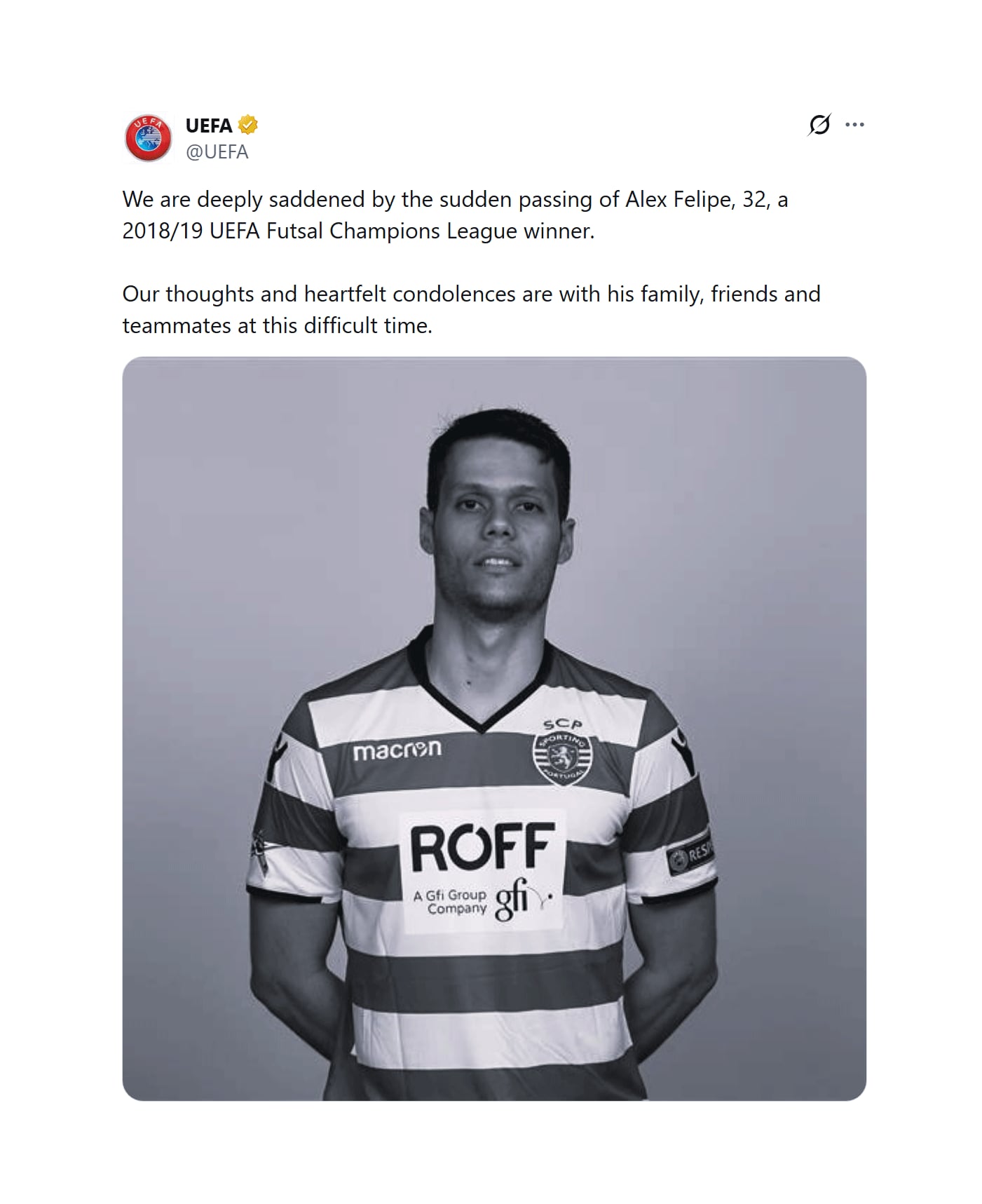Click the ROFF sponsor logo
Viewport: 982px width, 1204px height.
[482, 847]
